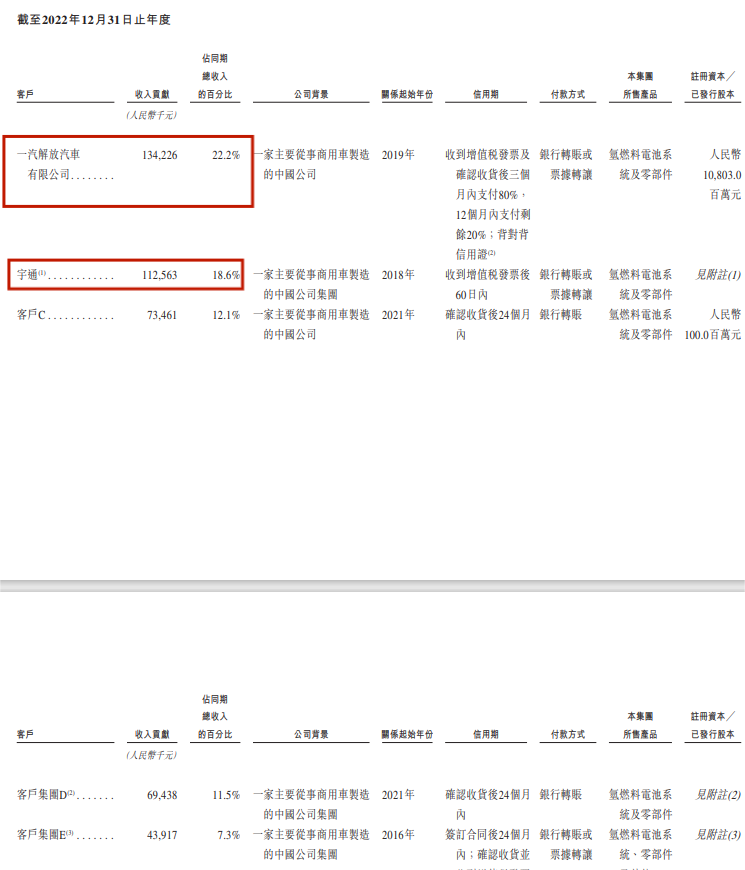Select percentage 22.2%
This screenshot has height=870, width=745.
click(226, 155)
